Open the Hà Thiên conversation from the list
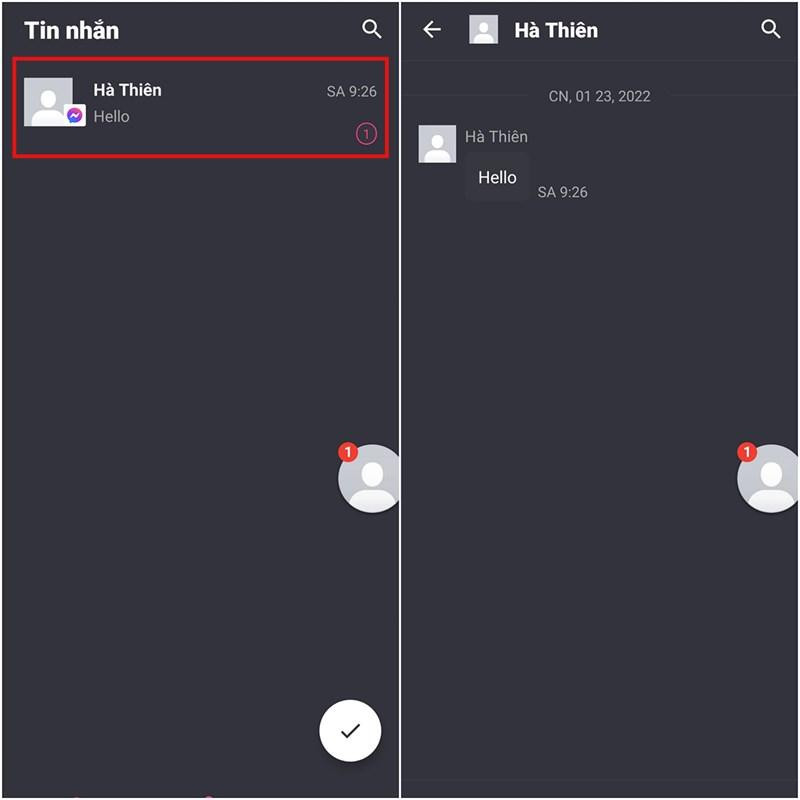800x800 pixels. (x=201, y=107)
